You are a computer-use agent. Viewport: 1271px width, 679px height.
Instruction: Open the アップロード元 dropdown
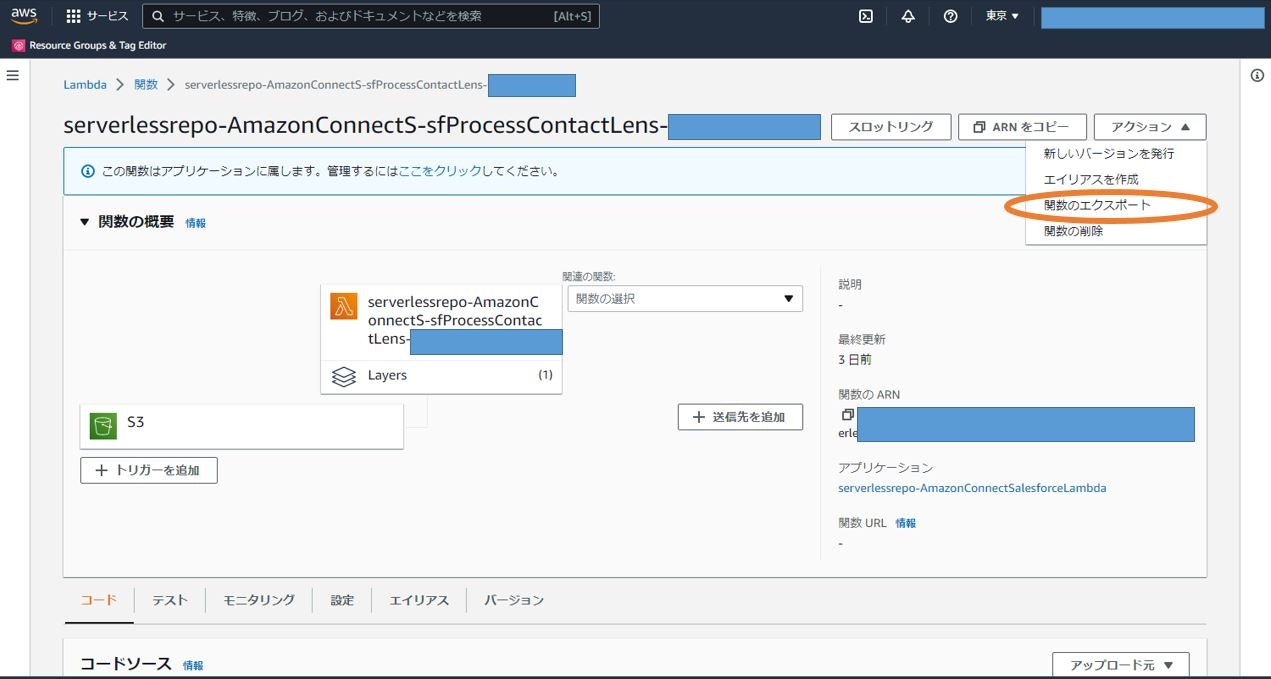pyautogui.click(x=1121, y=665)
